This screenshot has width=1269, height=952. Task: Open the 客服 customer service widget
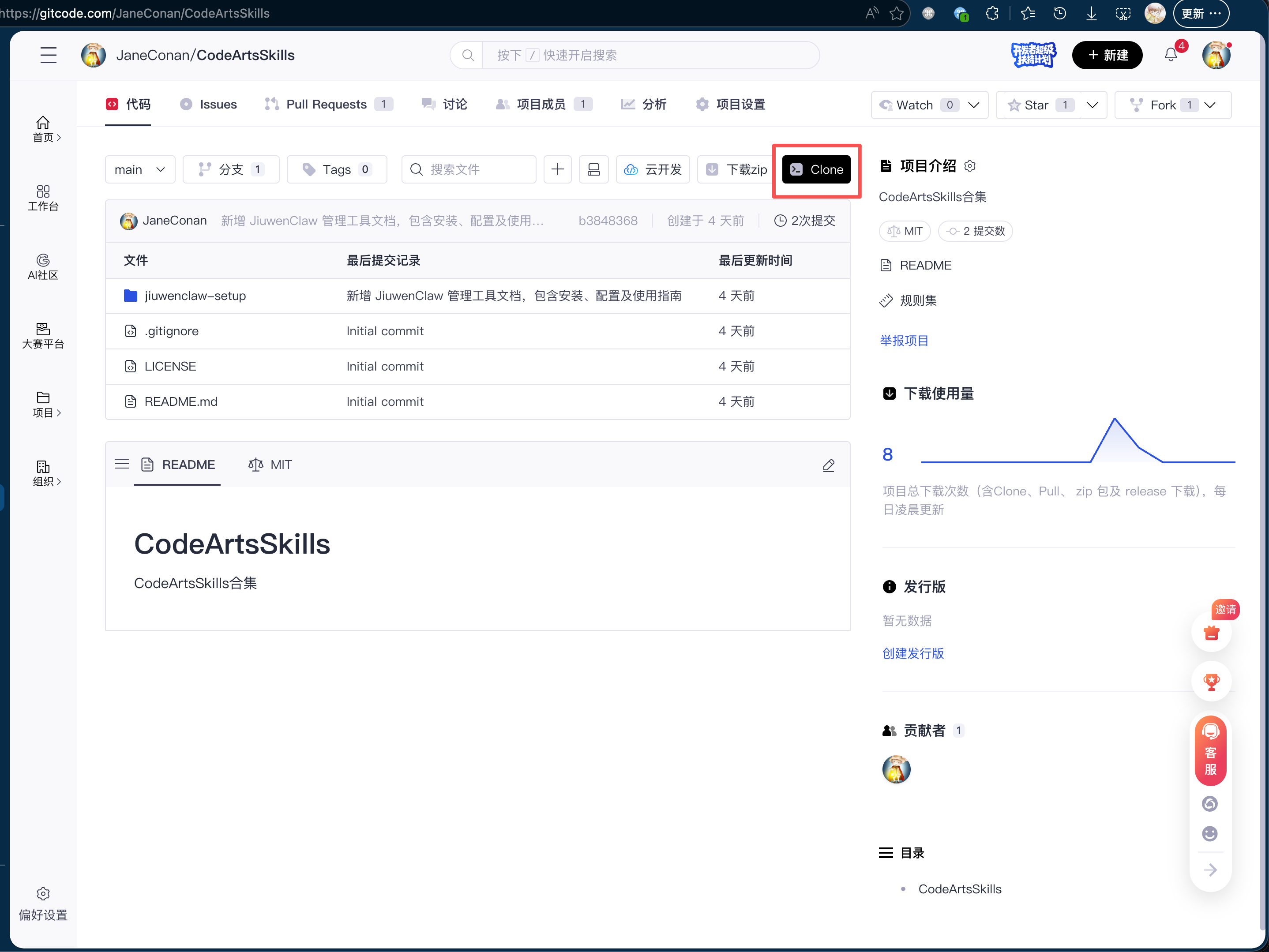(x=1211, y=751)
